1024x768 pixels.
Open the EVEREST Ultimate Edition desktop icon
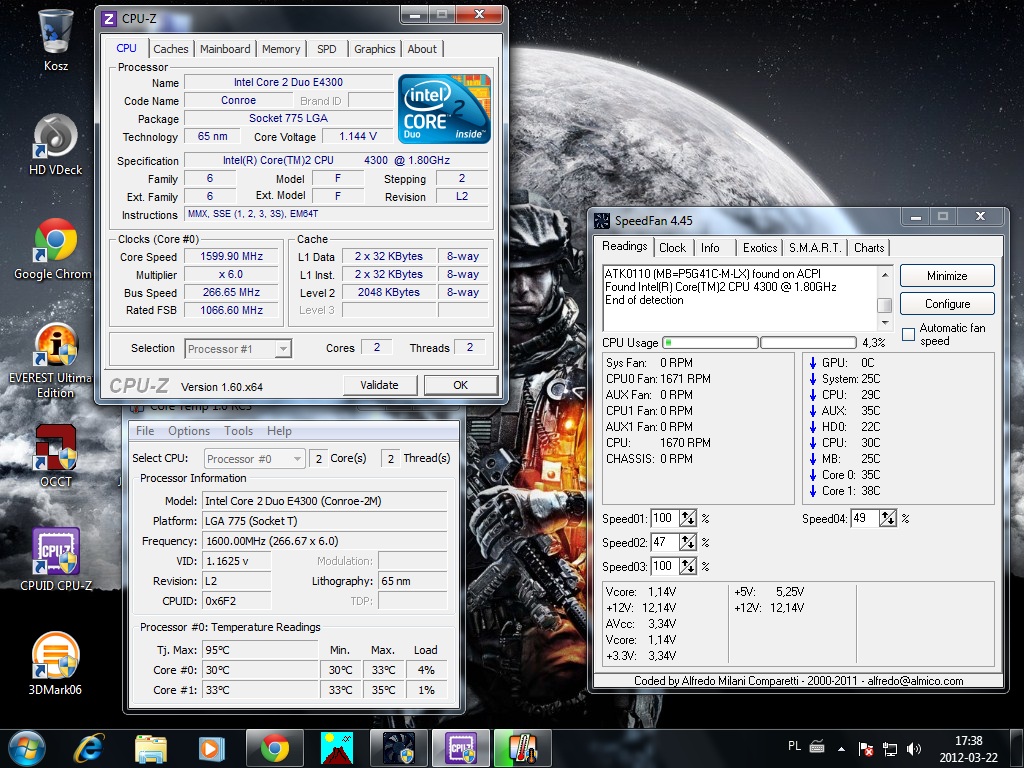tap(56, 346)
